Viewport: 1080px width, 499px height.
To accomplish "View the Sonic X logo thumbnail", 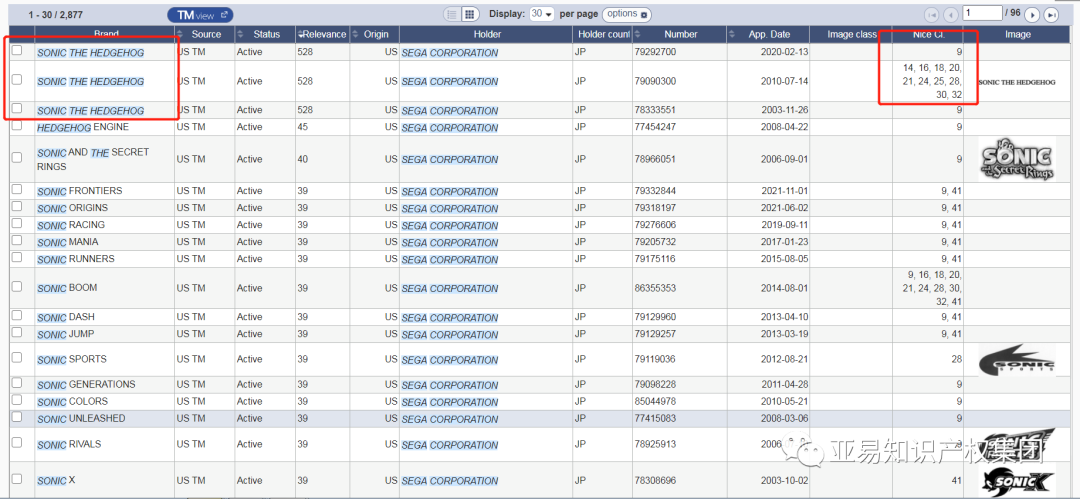I will 1017,480.
